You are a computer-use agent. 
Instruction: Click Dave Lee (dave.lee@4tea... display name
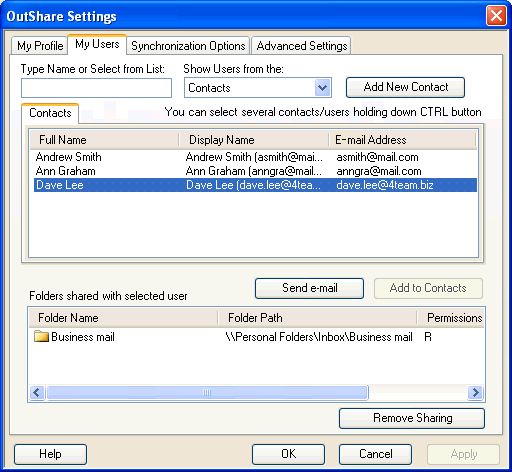[253, 185]
